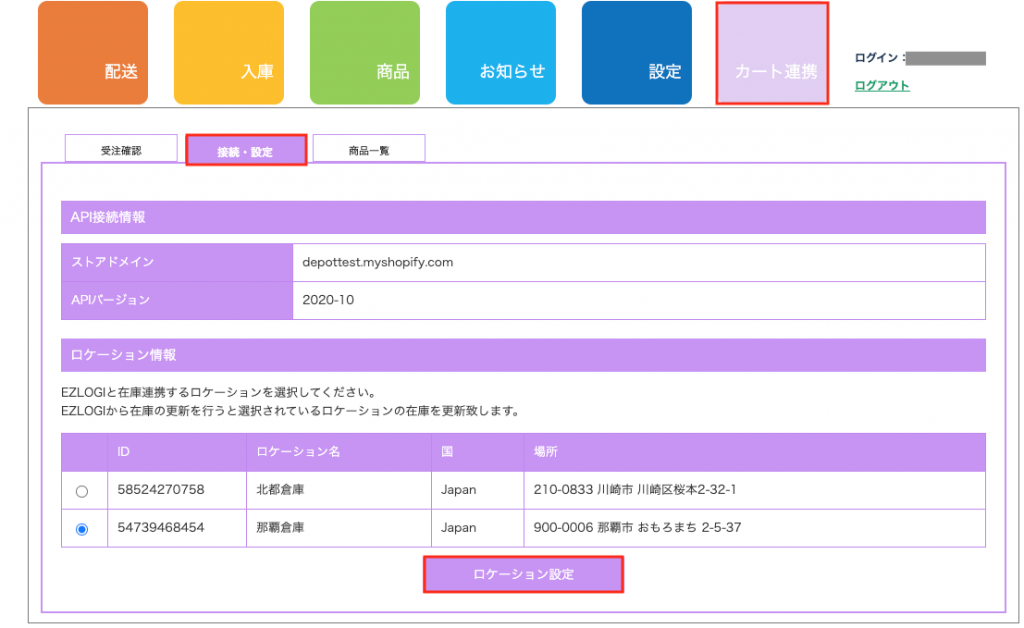Select the 那覇倉庫 location radio button
This screenshot has height=628, width=1024.
coord(82,529)
